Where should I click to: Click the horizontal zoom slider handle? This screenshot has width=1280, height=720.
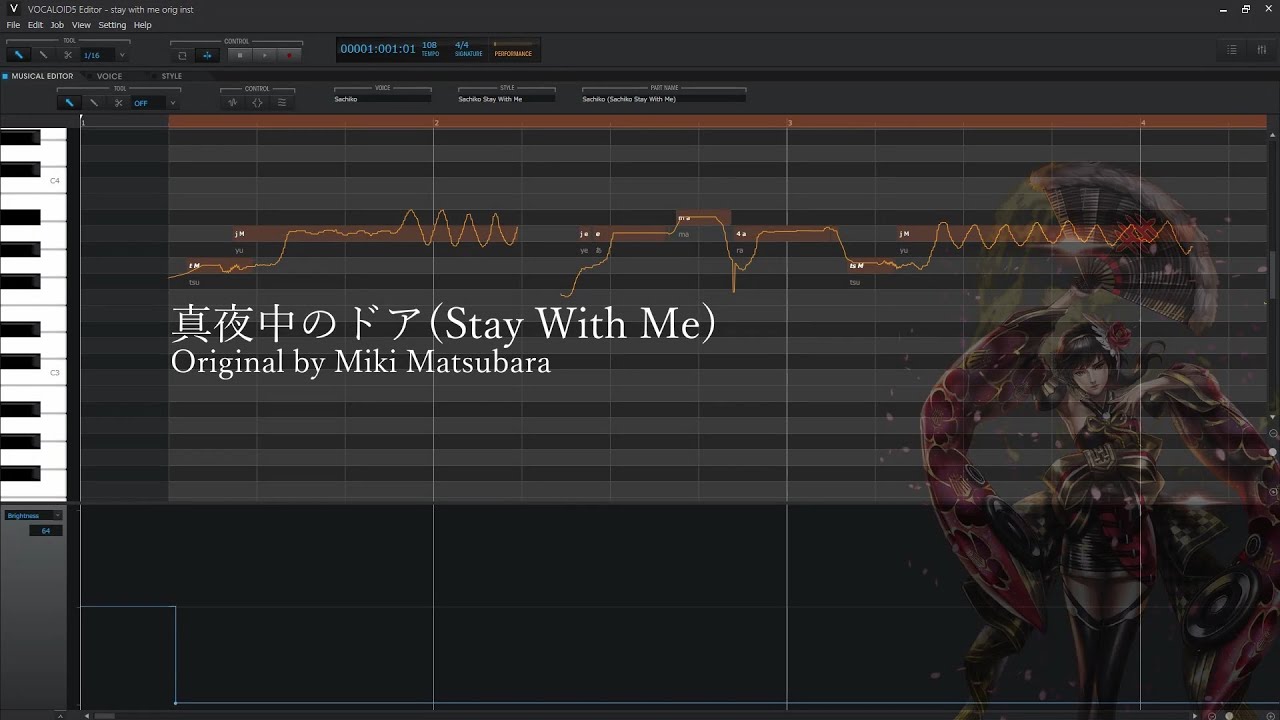[1229, 715]
